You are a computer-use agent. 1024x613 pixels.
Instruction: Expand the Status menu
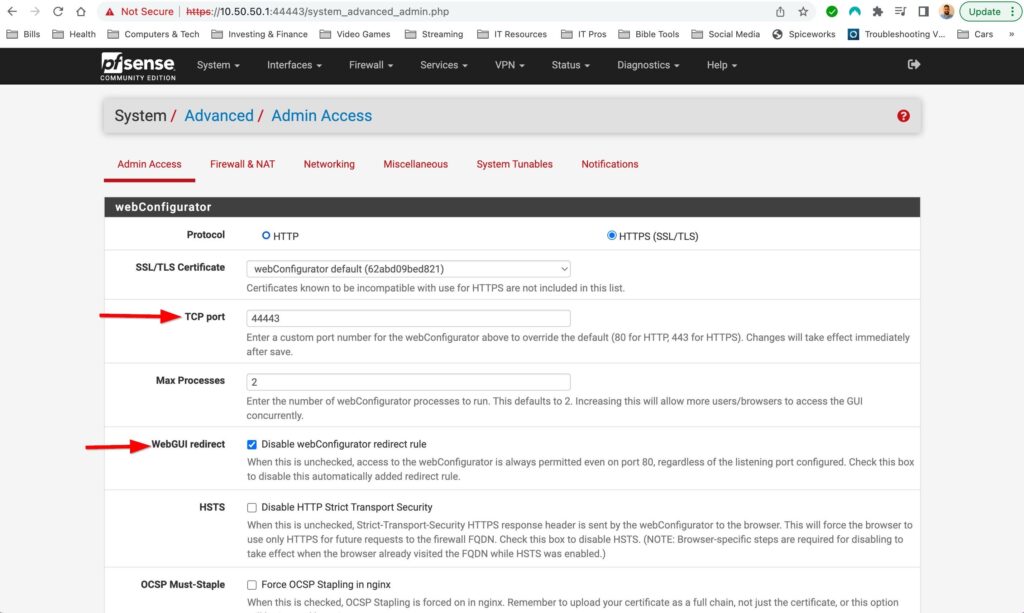[570, 65]
